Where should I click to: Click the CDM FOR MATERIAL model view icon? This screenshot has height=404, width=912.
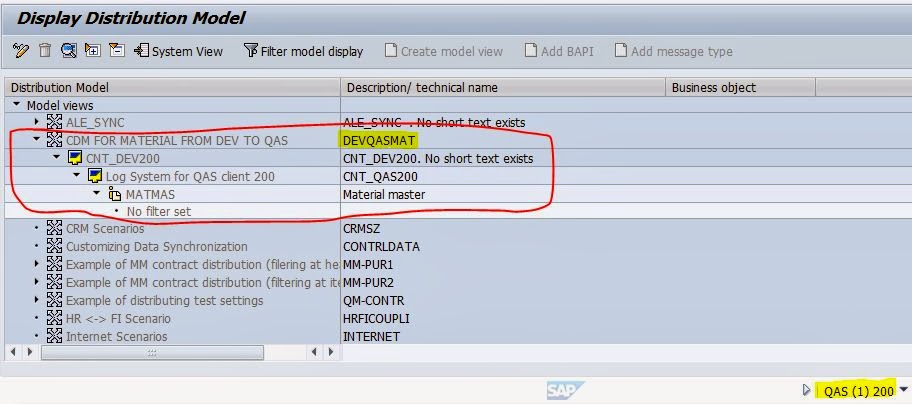54,140
